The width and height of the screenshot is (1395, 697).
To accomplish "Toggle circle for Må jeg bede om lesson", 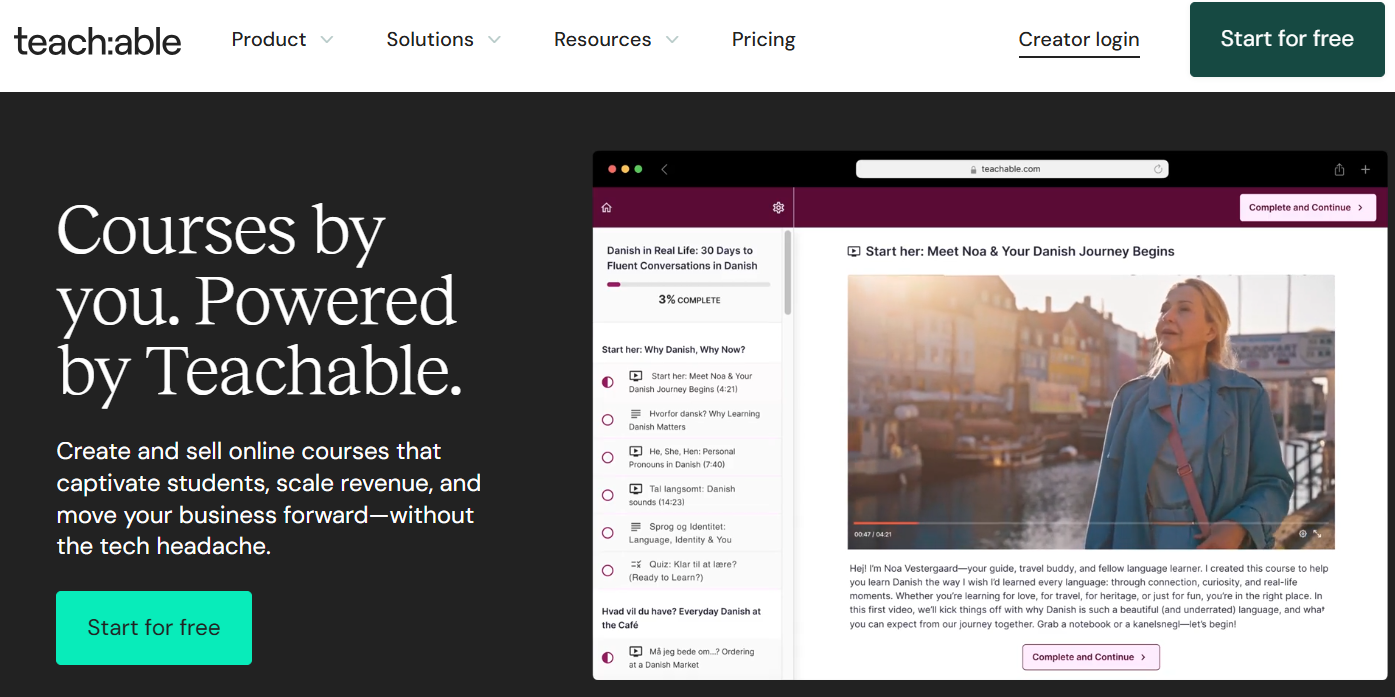I will (608, 657).
